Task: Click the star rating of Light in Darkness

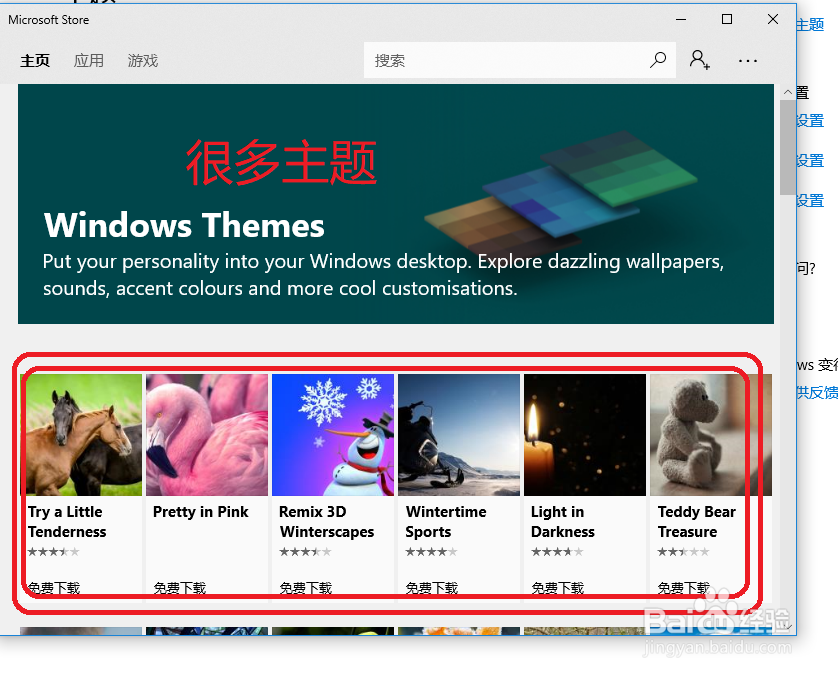Action: 557,552
